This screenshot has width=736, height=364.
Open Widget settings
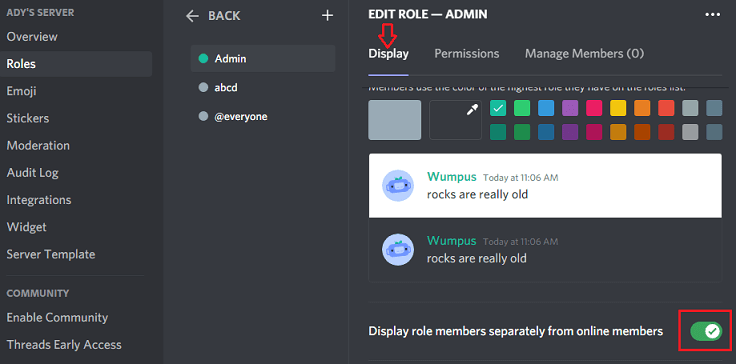pos(26,227)
